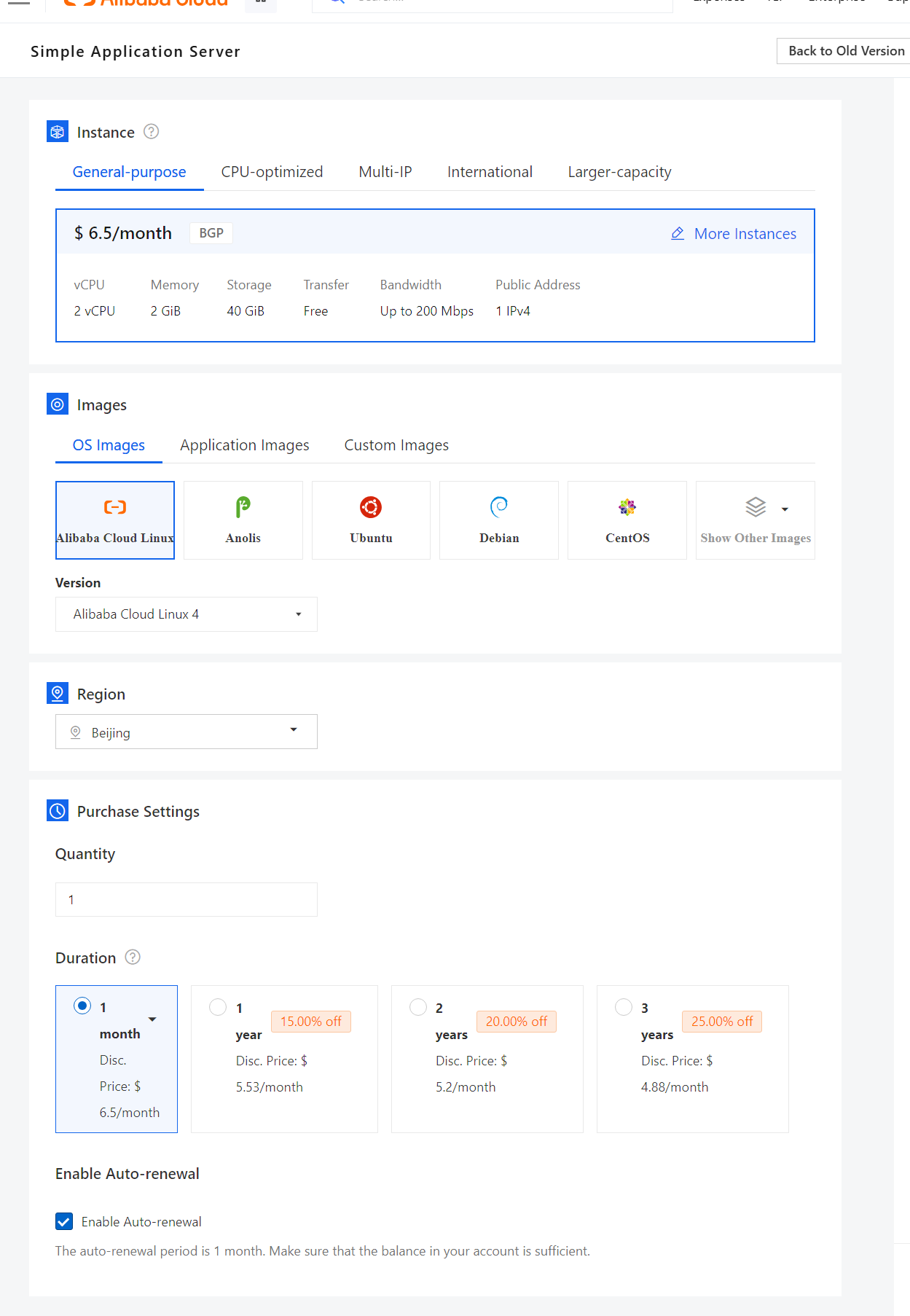Click the 1 IPv4 public address value
910x1316 pixels.
pyautogui.click(x=513, y=311)
